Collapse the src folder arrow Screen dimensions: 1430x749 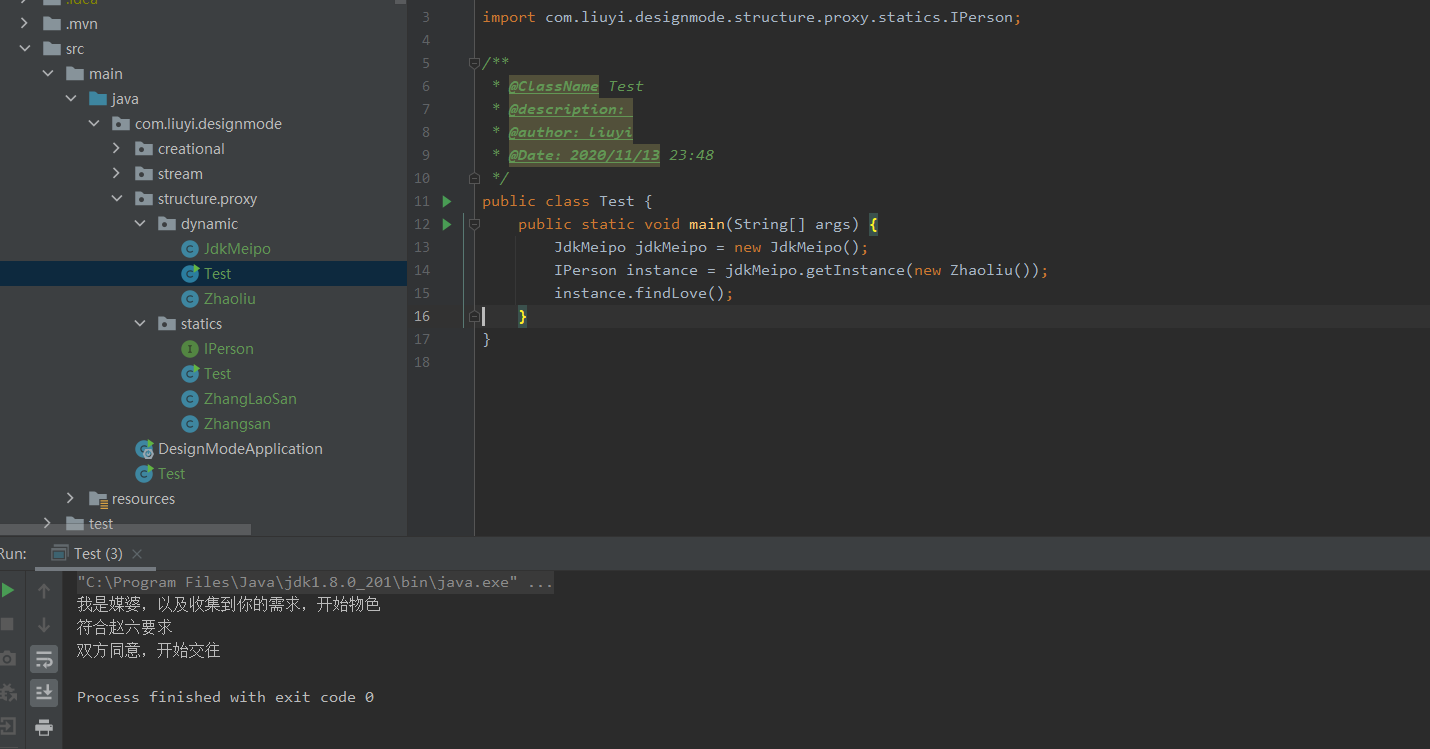click(x=24, y=49)
